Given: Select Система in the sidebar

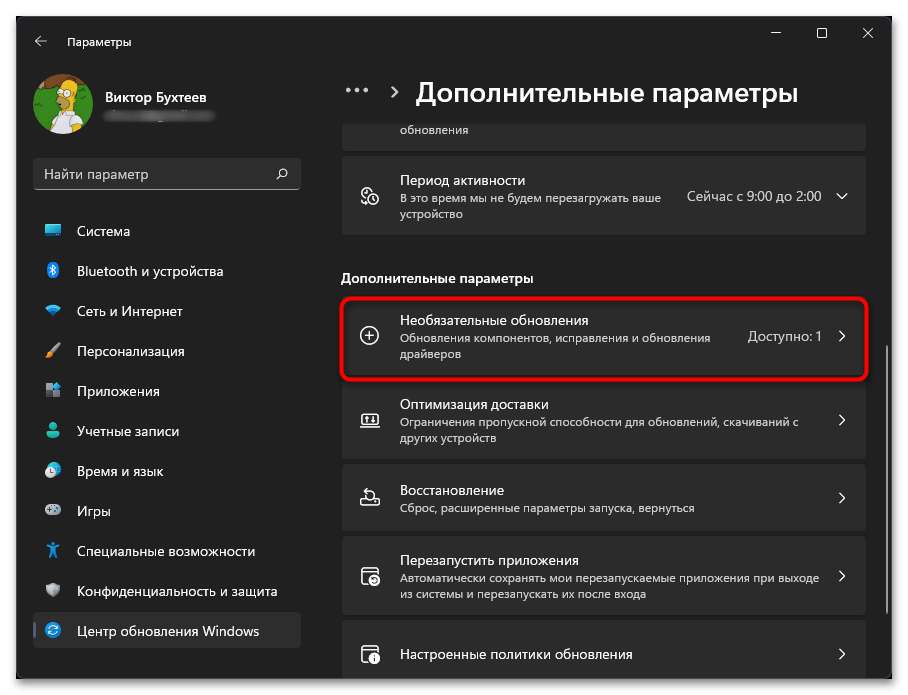Looking at the screenshot, I should point(167,231).
